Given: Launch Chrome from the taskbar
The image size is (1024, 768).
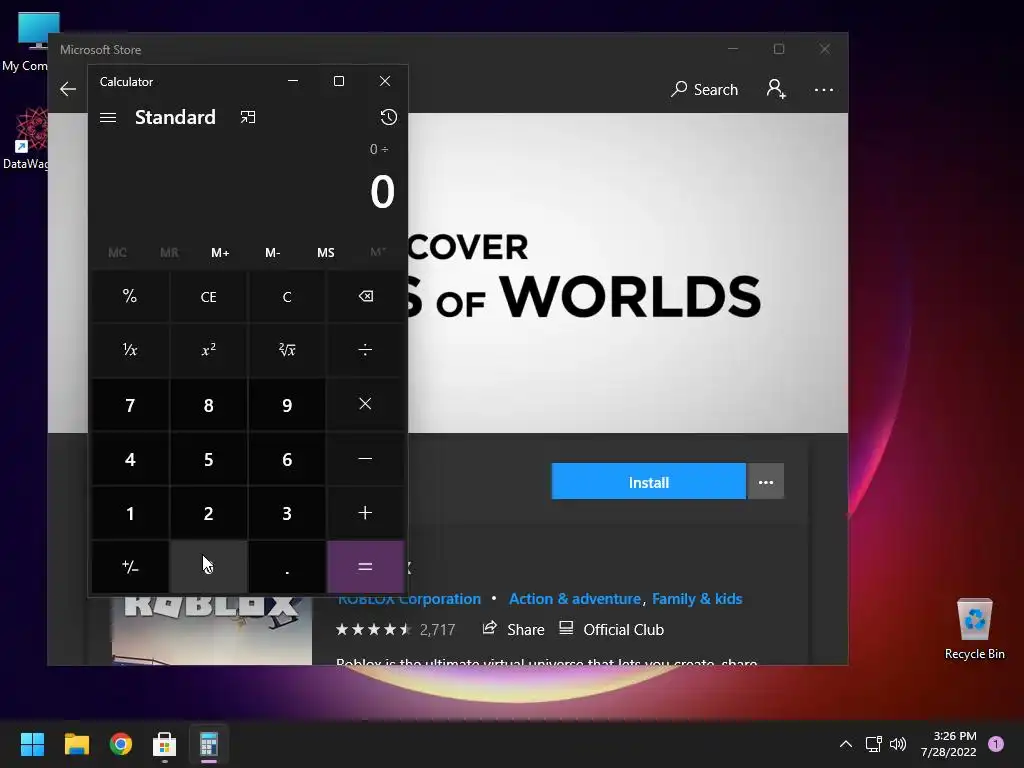Looking at the screenshot, I should click(121, 744).
